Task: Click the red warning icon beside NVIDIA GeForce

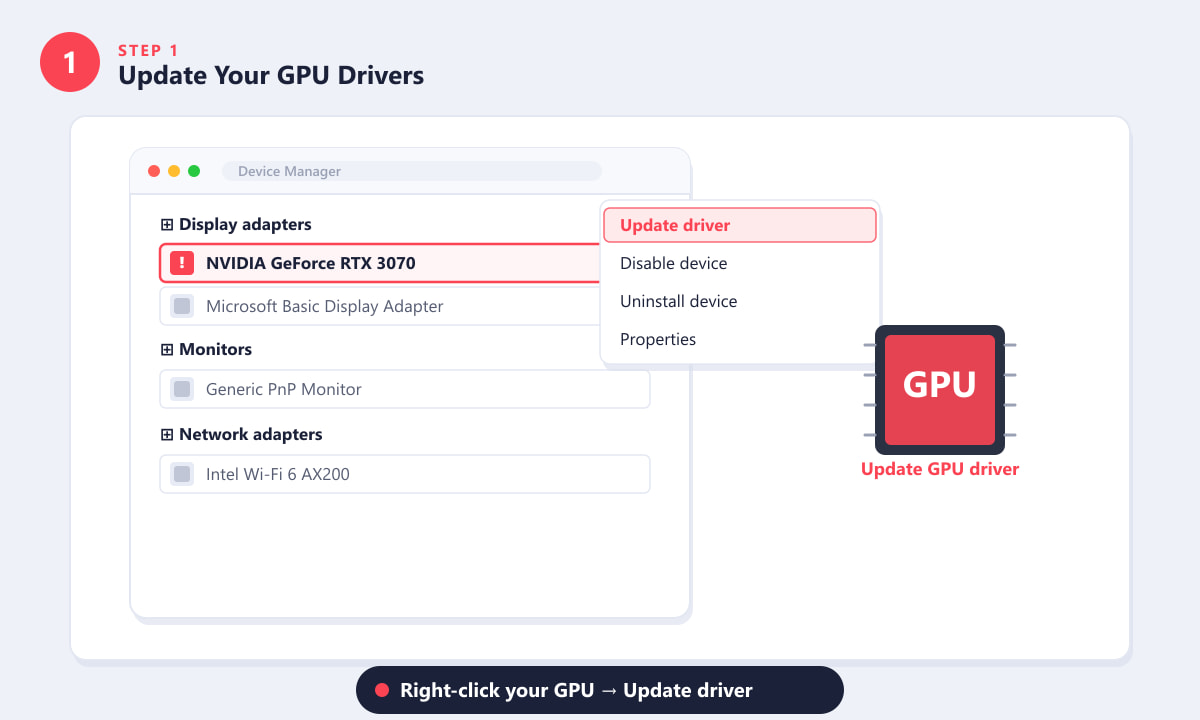Action: click(181, 263)
